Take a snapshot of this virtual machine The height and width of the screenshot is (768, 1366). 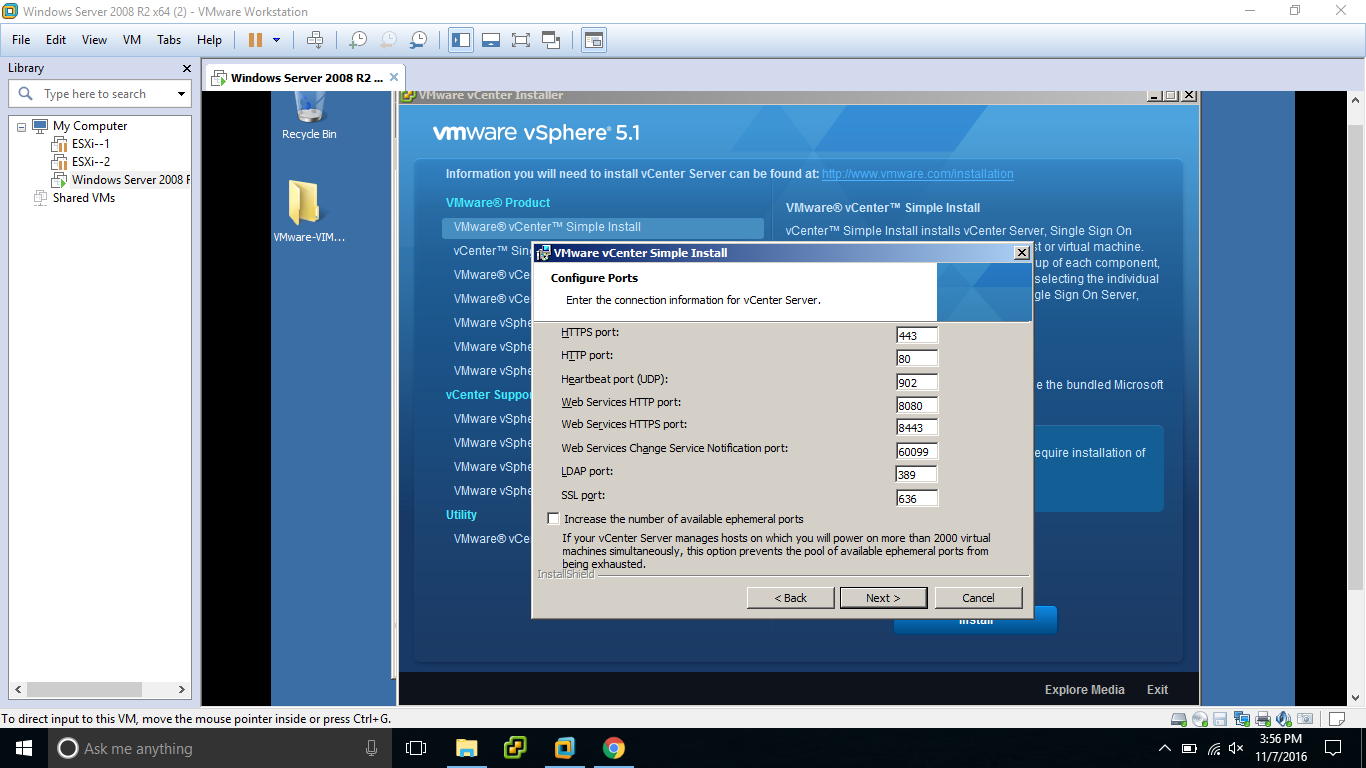(x=357, y=40)
